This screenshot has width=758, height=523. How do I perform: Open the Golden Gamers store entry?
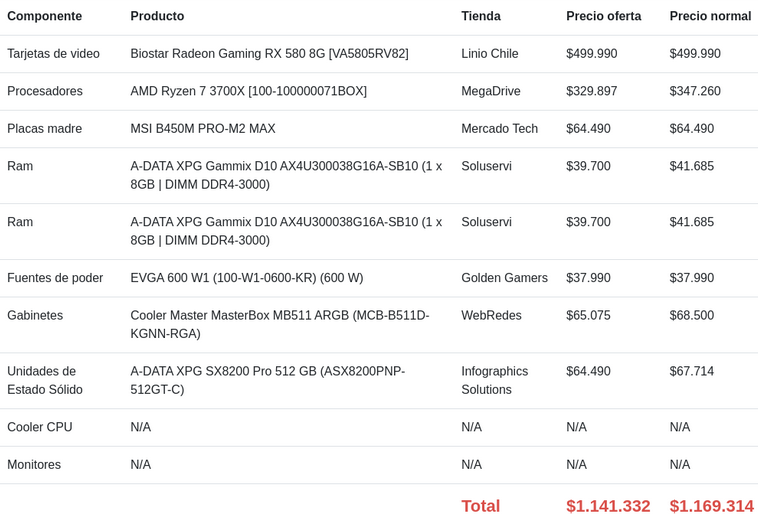[x=504, y=278]
